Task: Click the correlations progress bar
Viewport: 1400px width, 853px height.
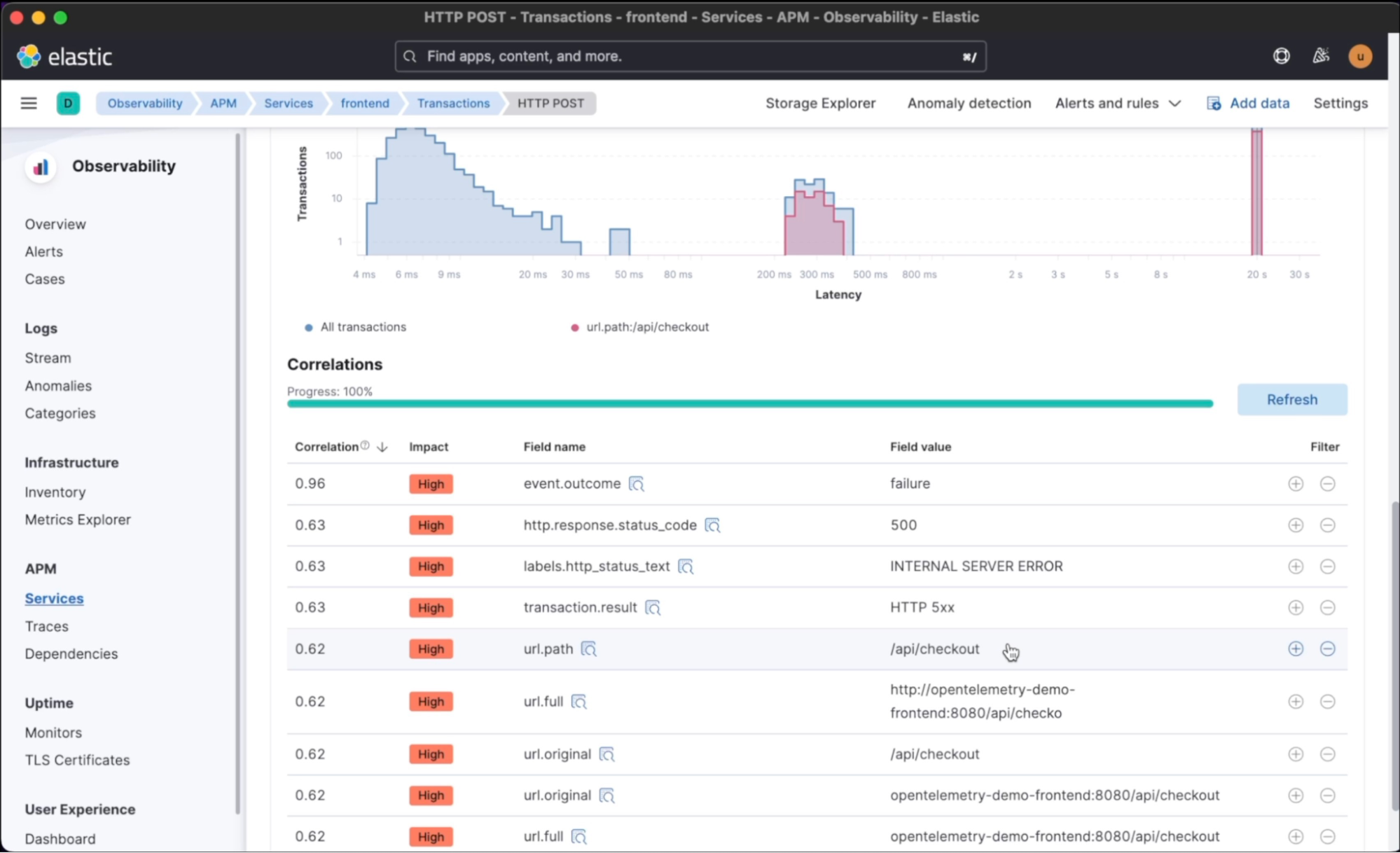Action: pyautogui.click(x=749, y=403)
